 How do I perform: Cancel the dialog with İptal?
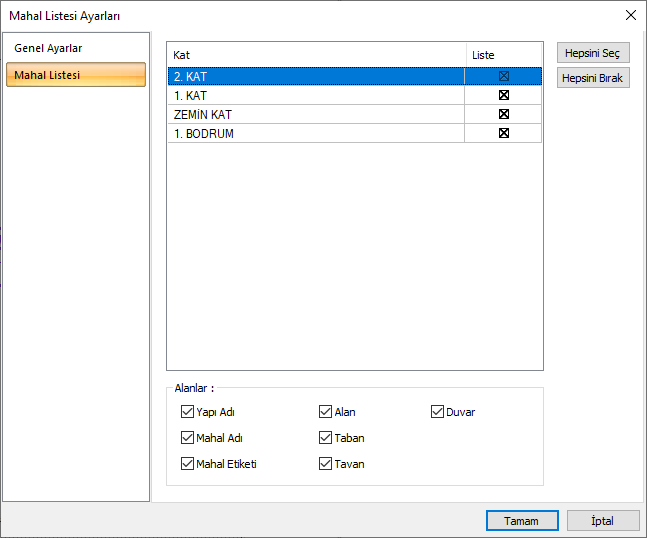603,521
